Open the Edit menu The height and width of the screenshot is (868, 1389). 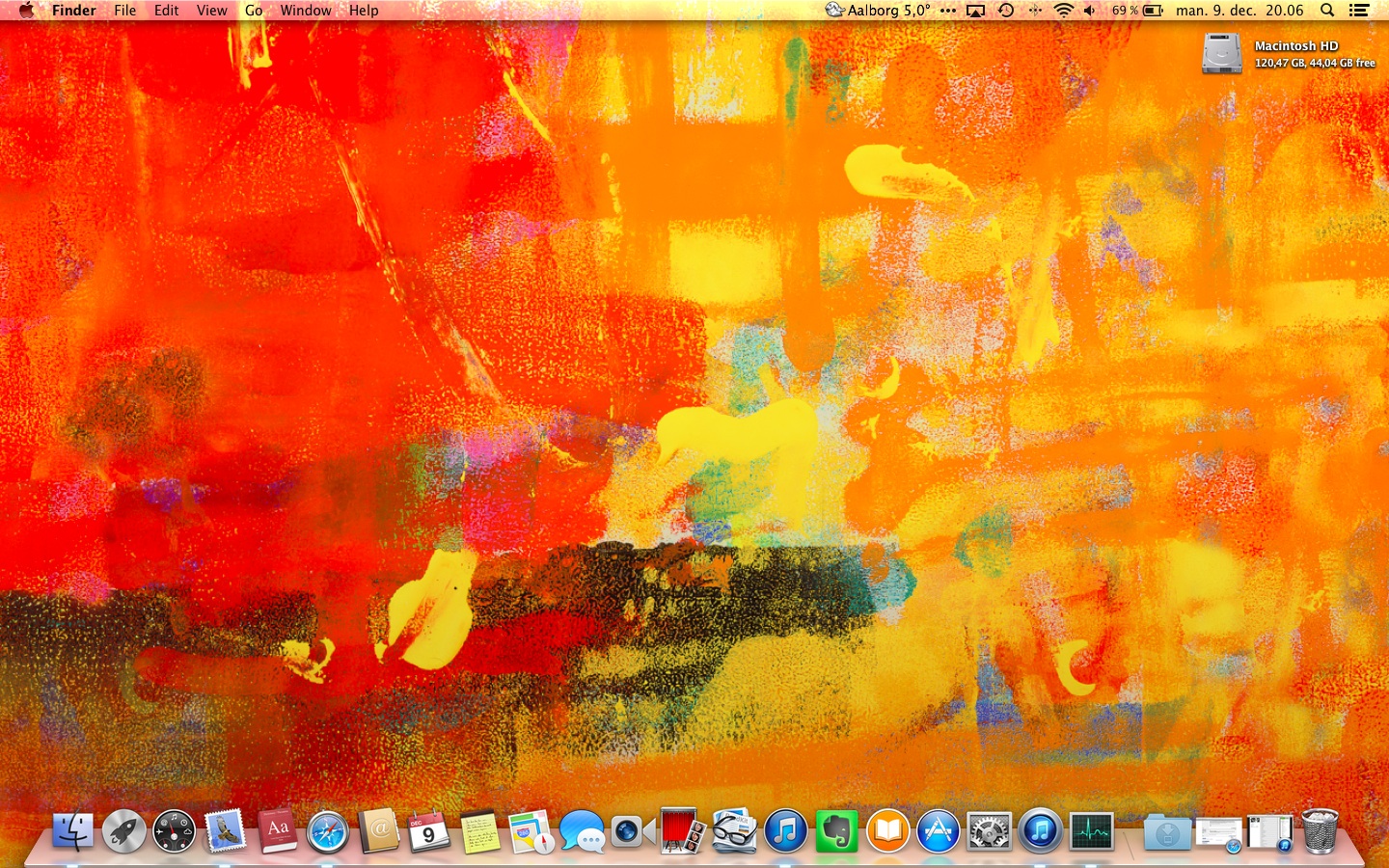pos(167,11)
